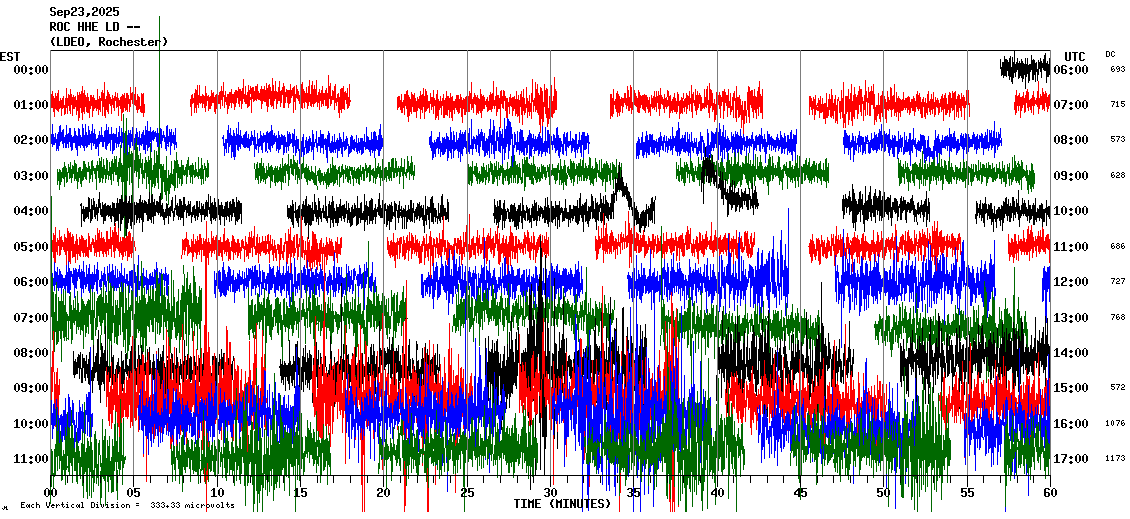Click the 15 minute tick on x-axis

(300, 493)
